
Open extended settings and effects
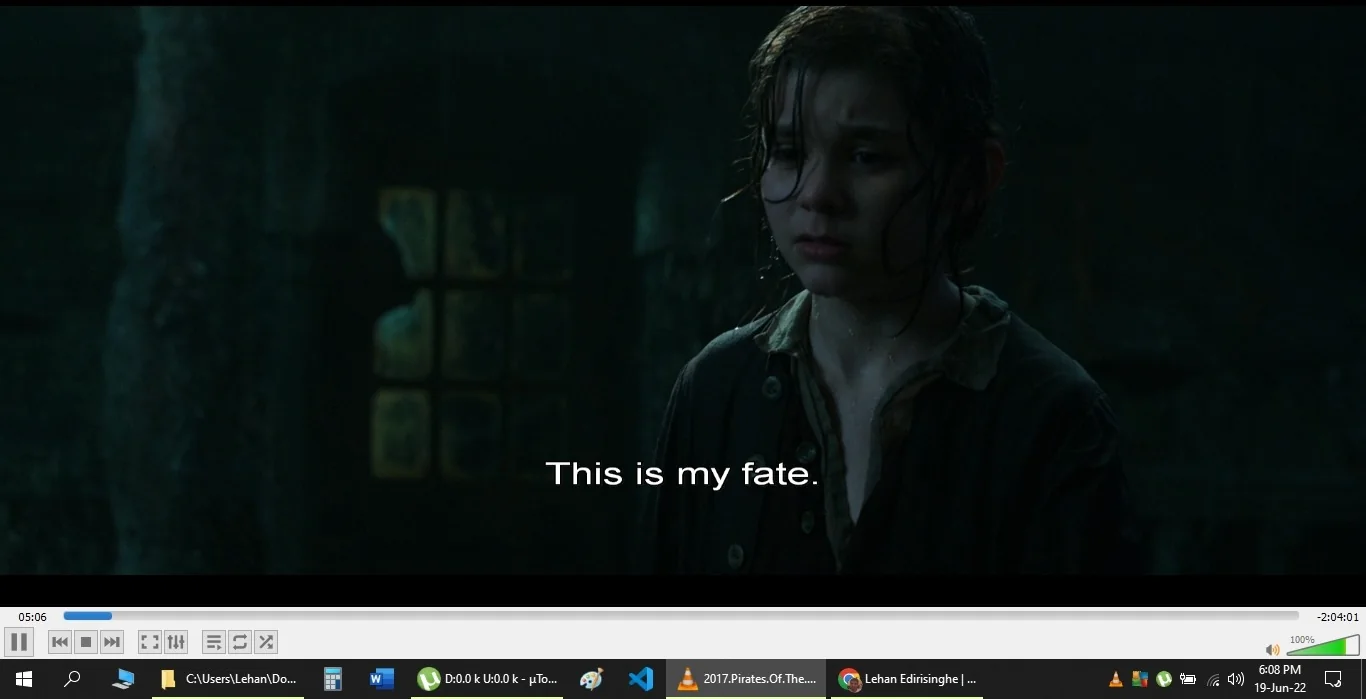tap(176, 642)
